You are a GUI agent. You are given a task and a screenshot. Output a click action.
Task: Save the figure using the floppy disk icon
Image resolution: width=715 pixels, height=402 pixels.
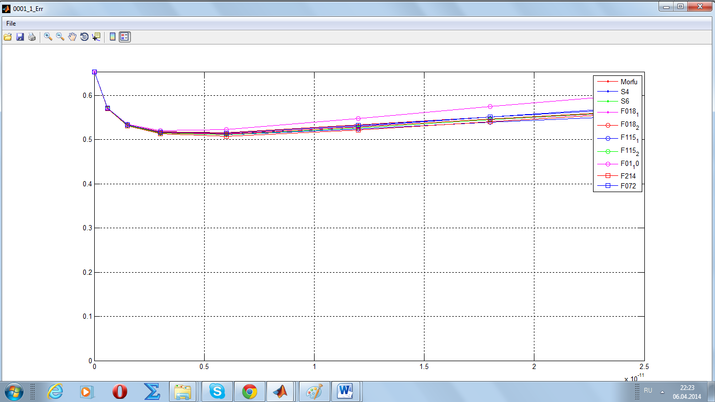click(20, 37)
